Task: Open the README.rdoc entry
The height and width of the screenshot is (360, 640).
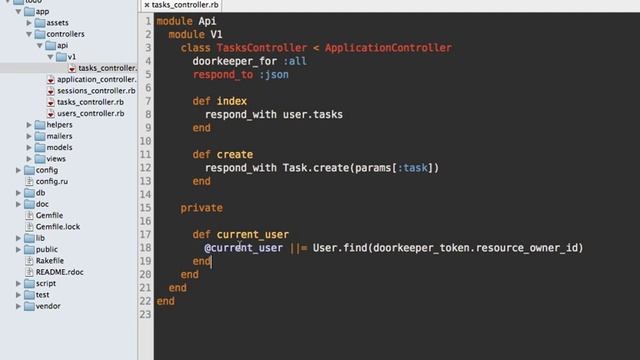Action: 60,272
